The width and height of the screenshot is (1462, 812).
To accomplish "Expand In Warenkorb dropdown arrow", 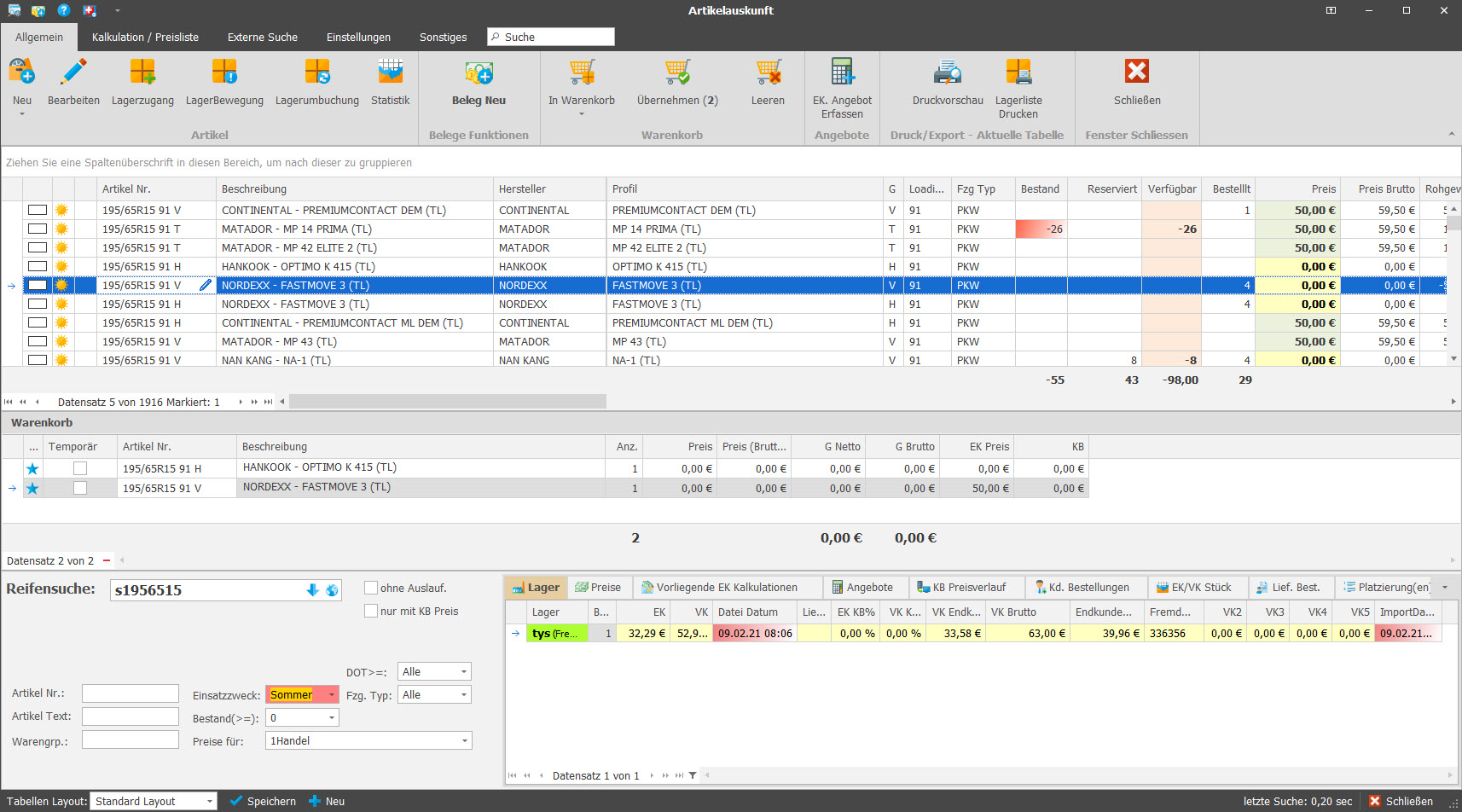I will point(582,114).
